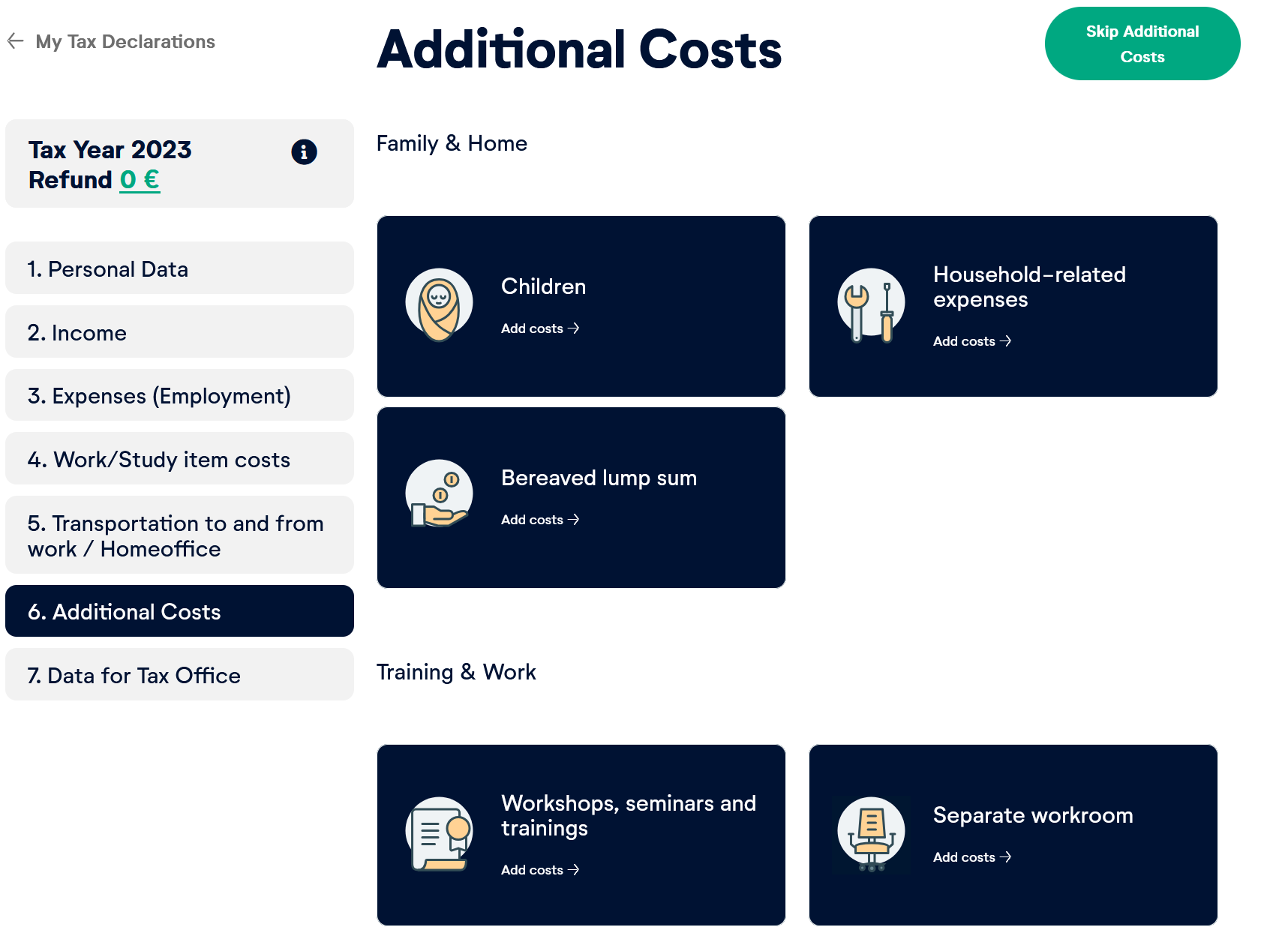1288x951 pixels.
Task: Click the certificate icon for Workshops and seminars
Action: click(x=439, y=832)
